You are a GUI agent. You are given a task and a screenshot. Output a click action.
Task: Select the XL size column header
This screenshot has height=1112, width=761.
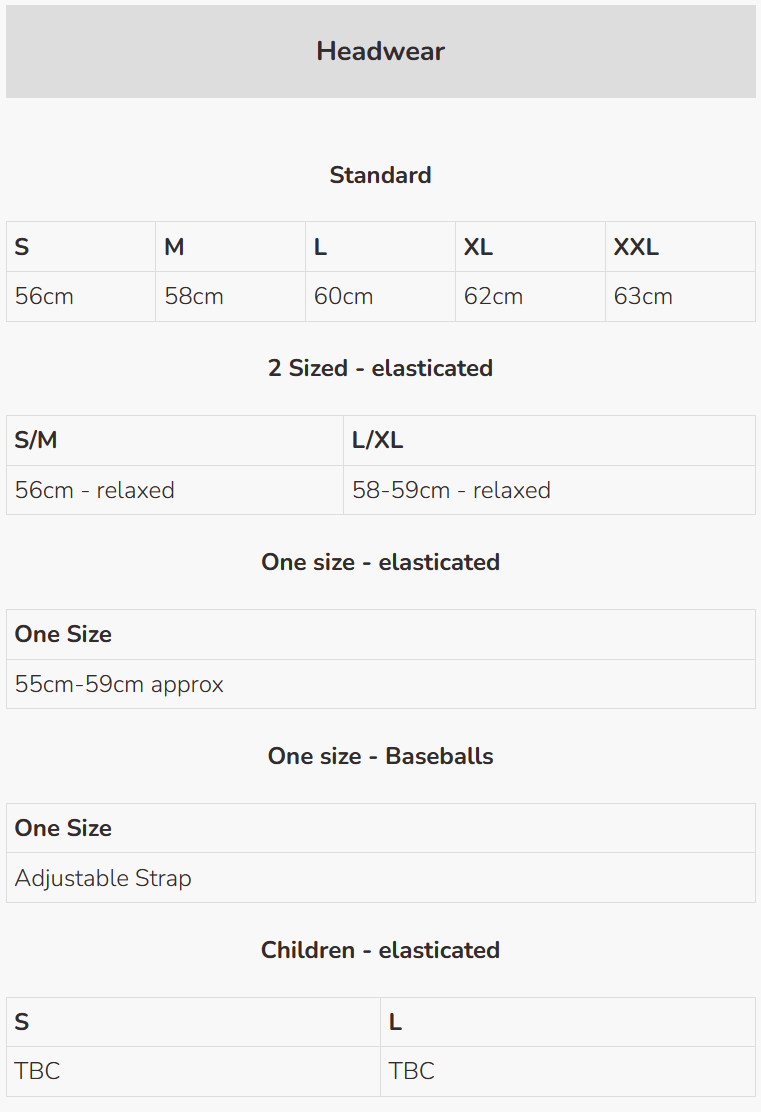tap(478, 247)
